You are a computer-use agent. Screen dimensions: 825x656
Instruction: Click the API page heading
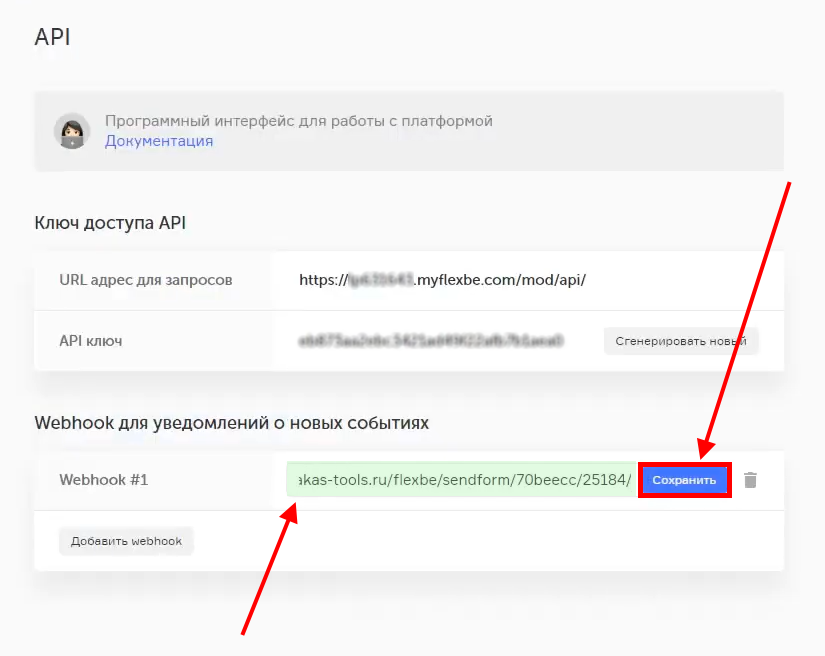[52, 37]
